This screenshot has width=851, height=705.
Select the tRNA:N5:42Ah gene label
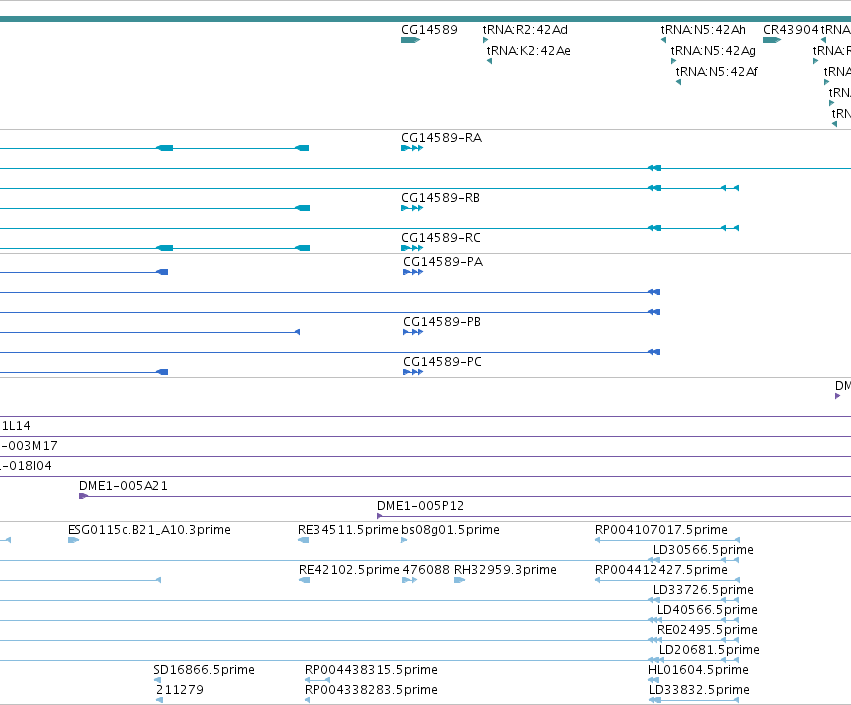(x=703, y=30)
